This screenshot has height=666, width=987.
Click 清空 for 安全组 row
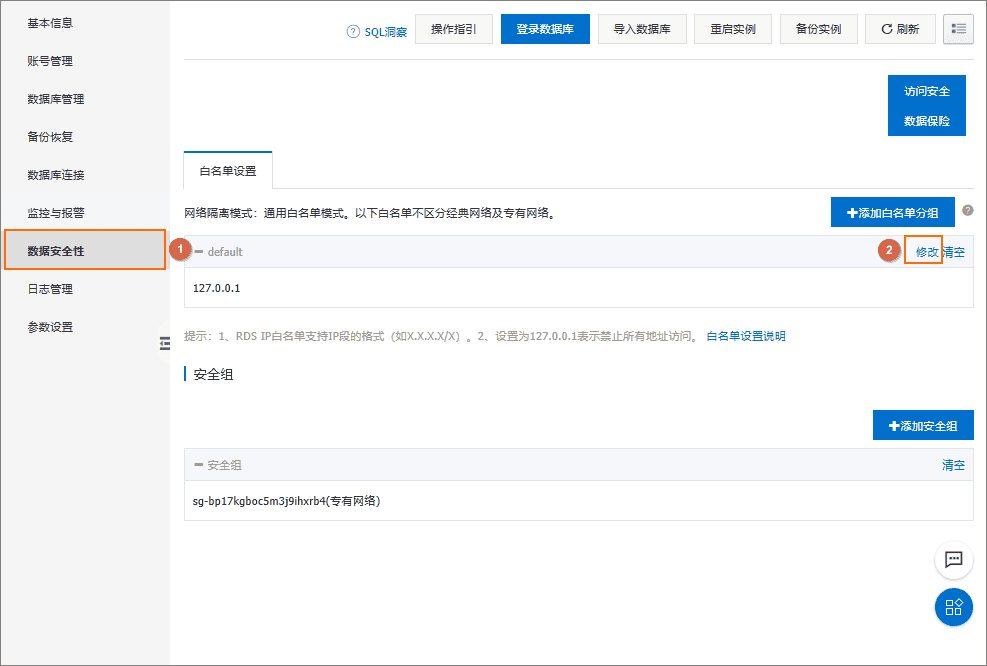point(953,465)
